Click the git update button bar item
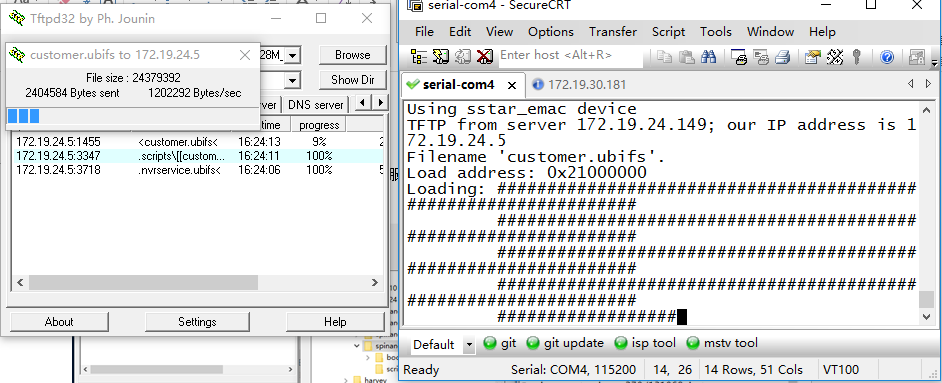This screenshot has width=942, height=383. pos(565,343)
